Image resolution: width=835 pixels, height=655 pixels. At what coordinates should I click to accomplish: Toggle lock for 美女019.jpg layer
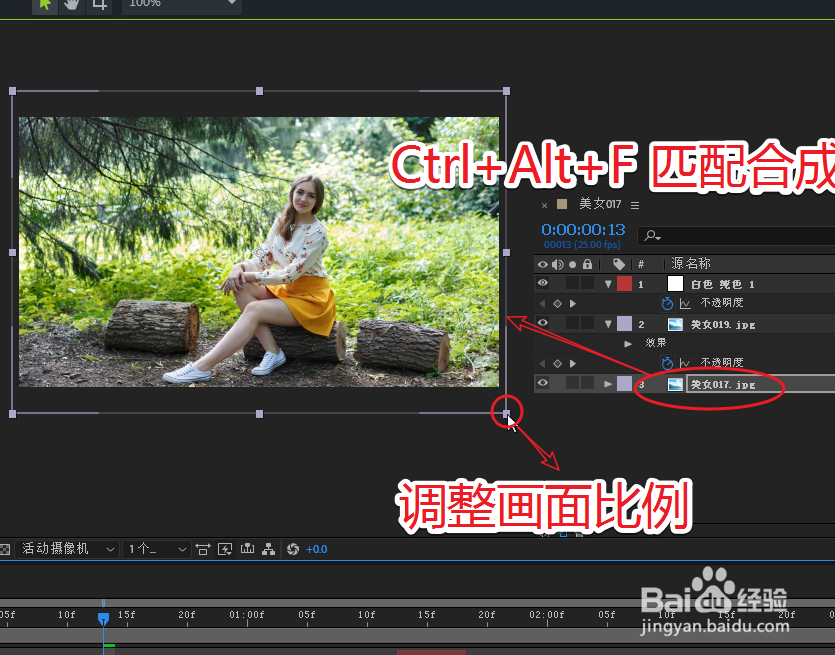(587, 323)
